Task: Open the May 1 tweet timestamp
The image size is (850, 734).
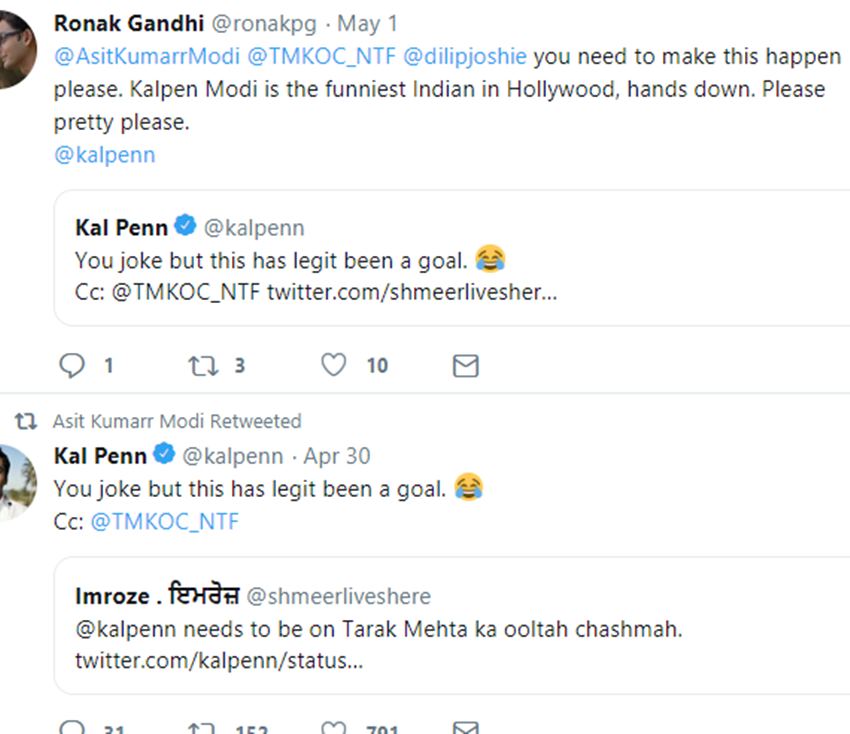Action: click(x=366, y=23)
